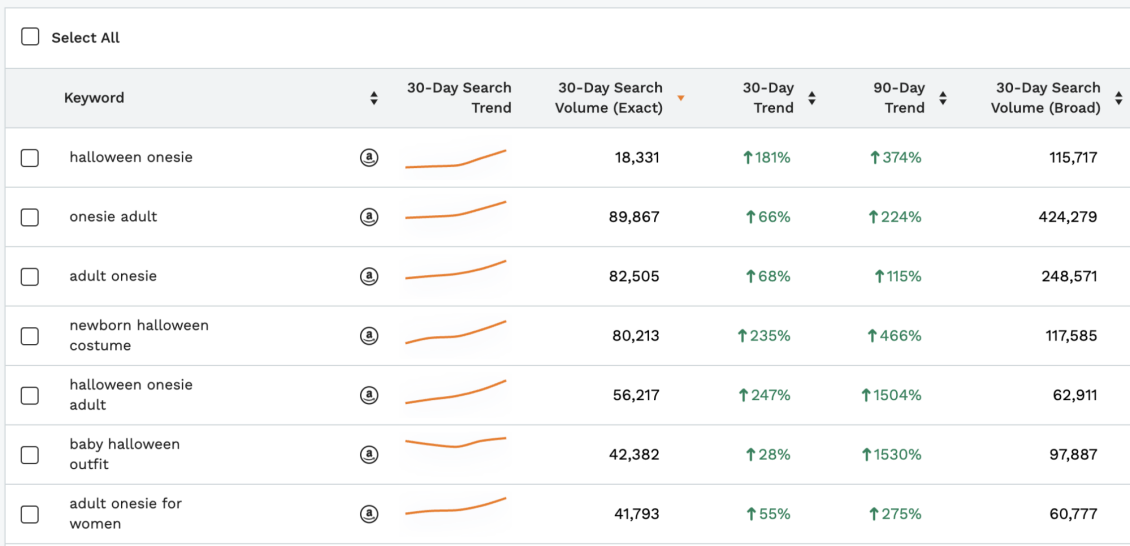The image size is (1130, 546).
Task: Select checkbox for newborn halloween costume row
Action: point(30,336)
